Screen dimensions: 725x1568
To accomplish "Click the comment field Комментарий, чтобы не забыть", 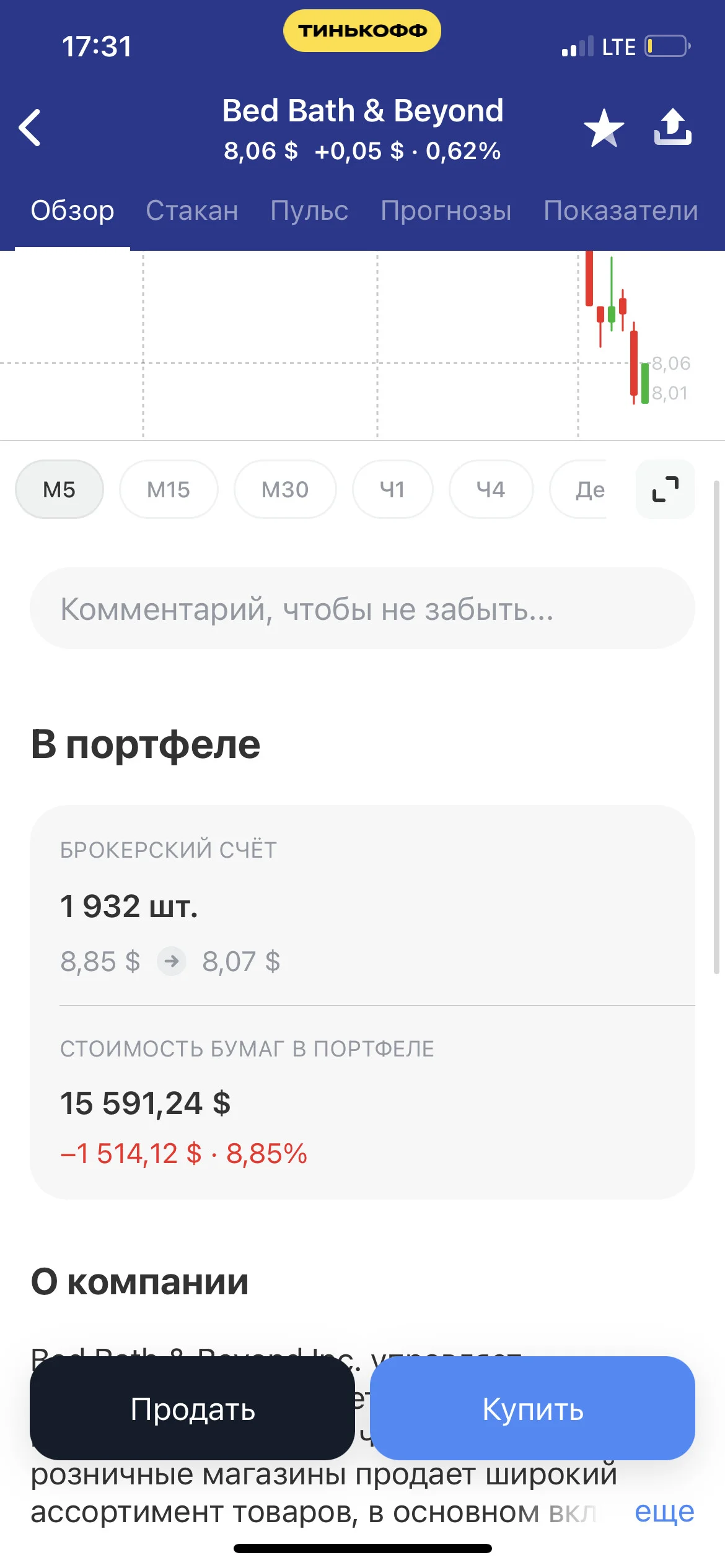I will 362,608.
